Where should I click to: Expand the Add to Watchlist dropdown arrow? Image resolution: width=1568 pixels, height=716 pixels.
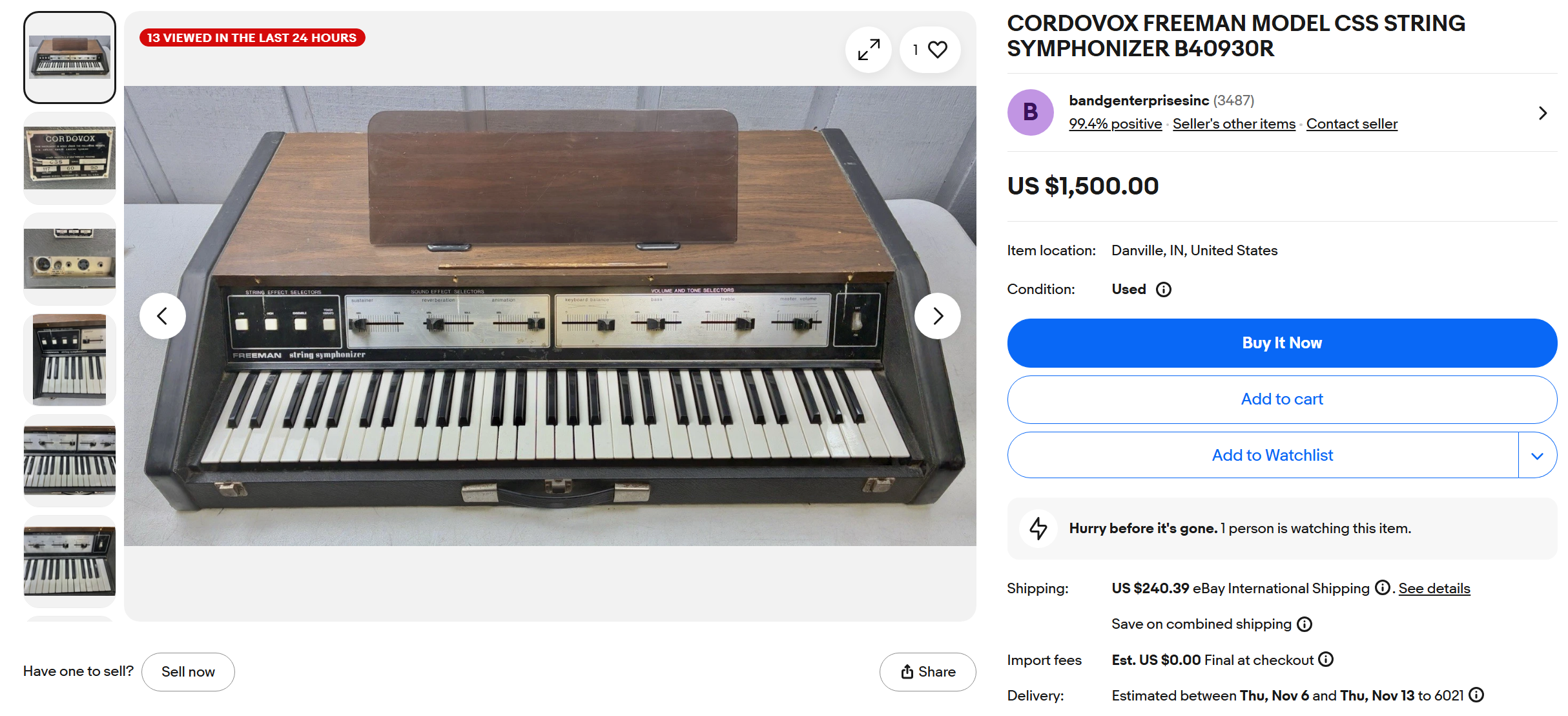coord(1537,456)
